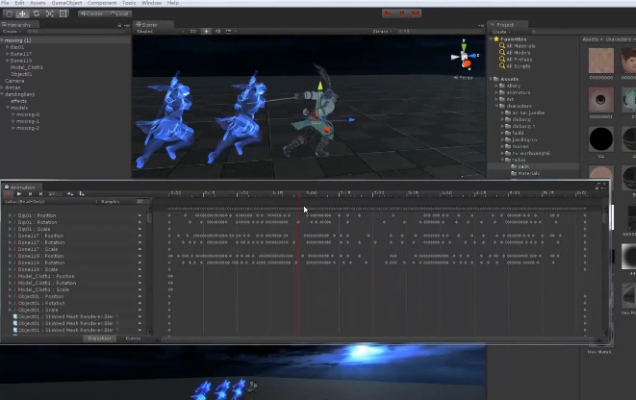Open the Component menu
This screenshot has height=400, width=636.
[102, 3]
